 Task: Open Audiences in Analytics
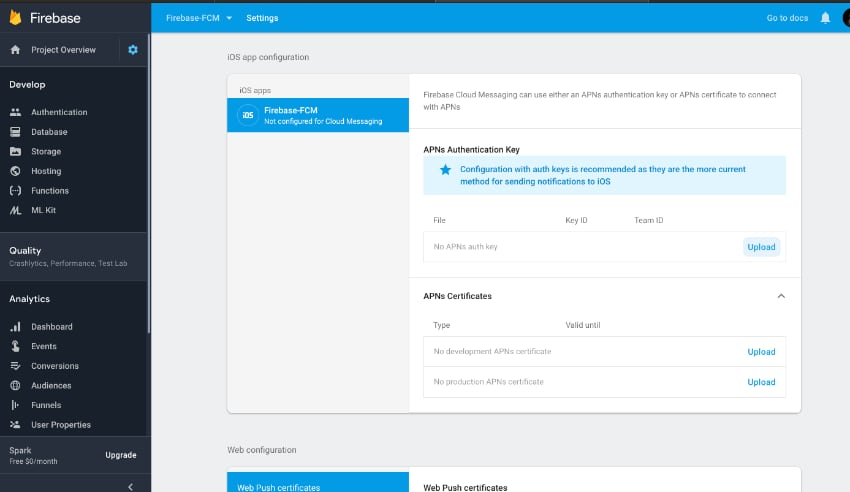click(x=51, y=385)
